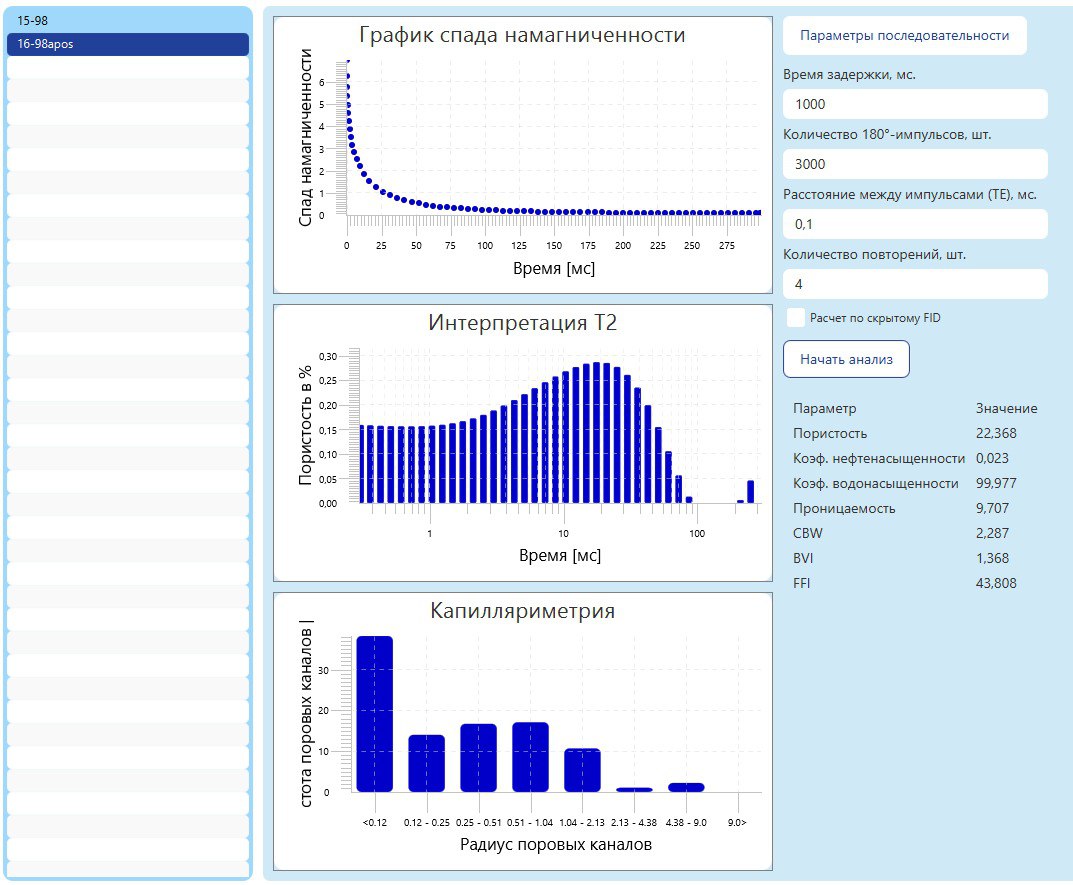Image resolution: width=1073 pixels, height=885 pixels.
Task: Click the 0.51 - 1.04 capillary bar
Action: [x=530, y=757]
